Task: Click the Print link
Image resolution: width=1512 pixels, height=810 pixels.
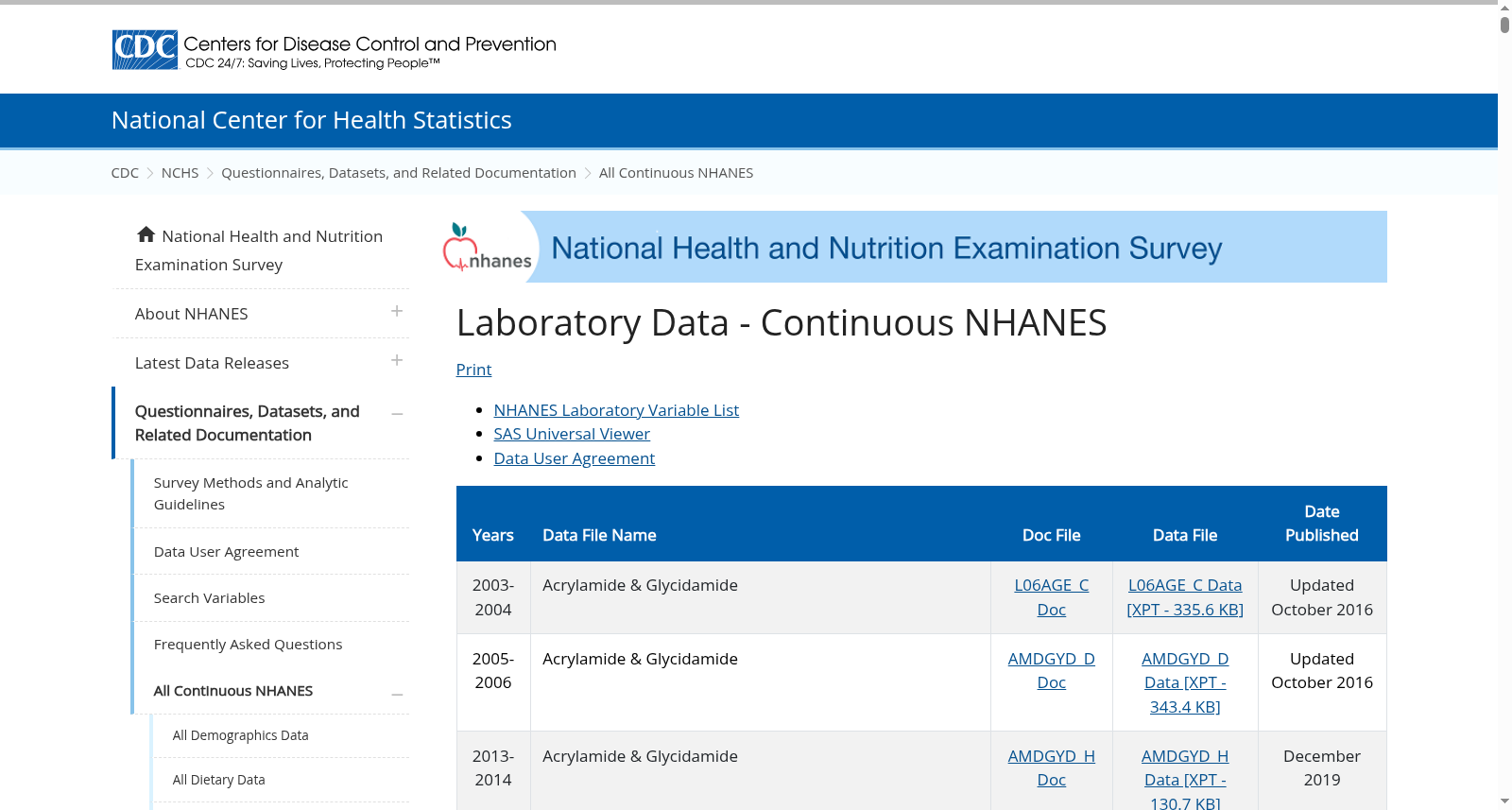Action: point(473,370)
